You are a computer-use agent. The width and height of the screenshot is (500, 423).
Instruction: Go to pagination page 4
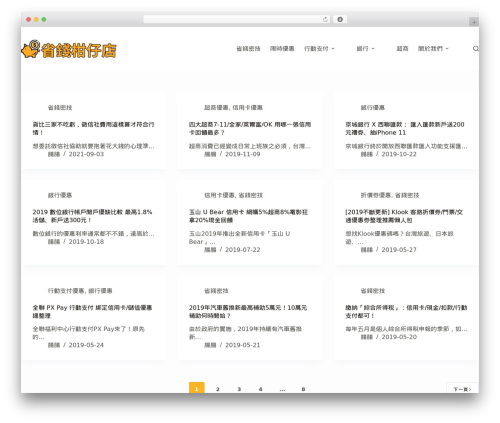coord(261,389)
